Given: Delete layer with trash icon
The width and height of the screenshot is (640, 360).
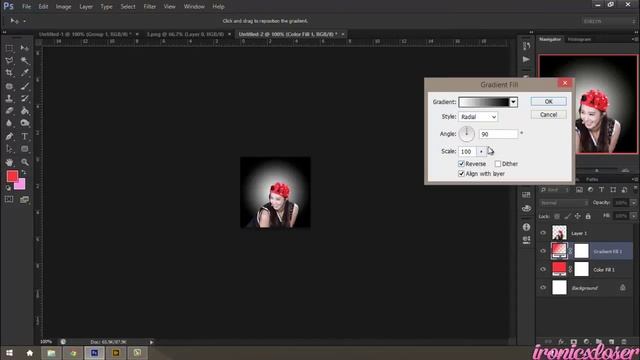Looking at the screenshot, I should 624,342.
